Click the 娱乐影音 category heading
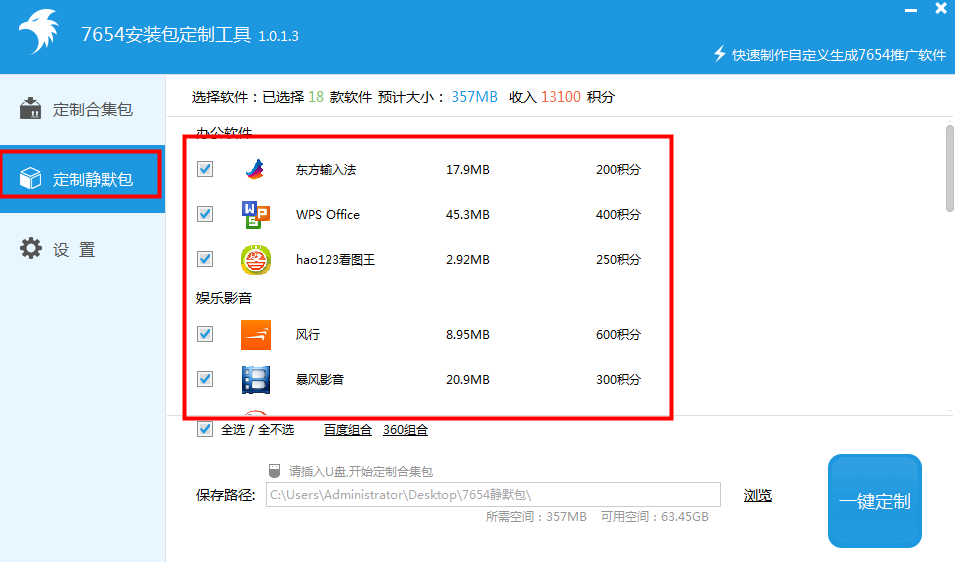Image resolution: width=955 pixels, height=562 pixels. tap(224, 298)
